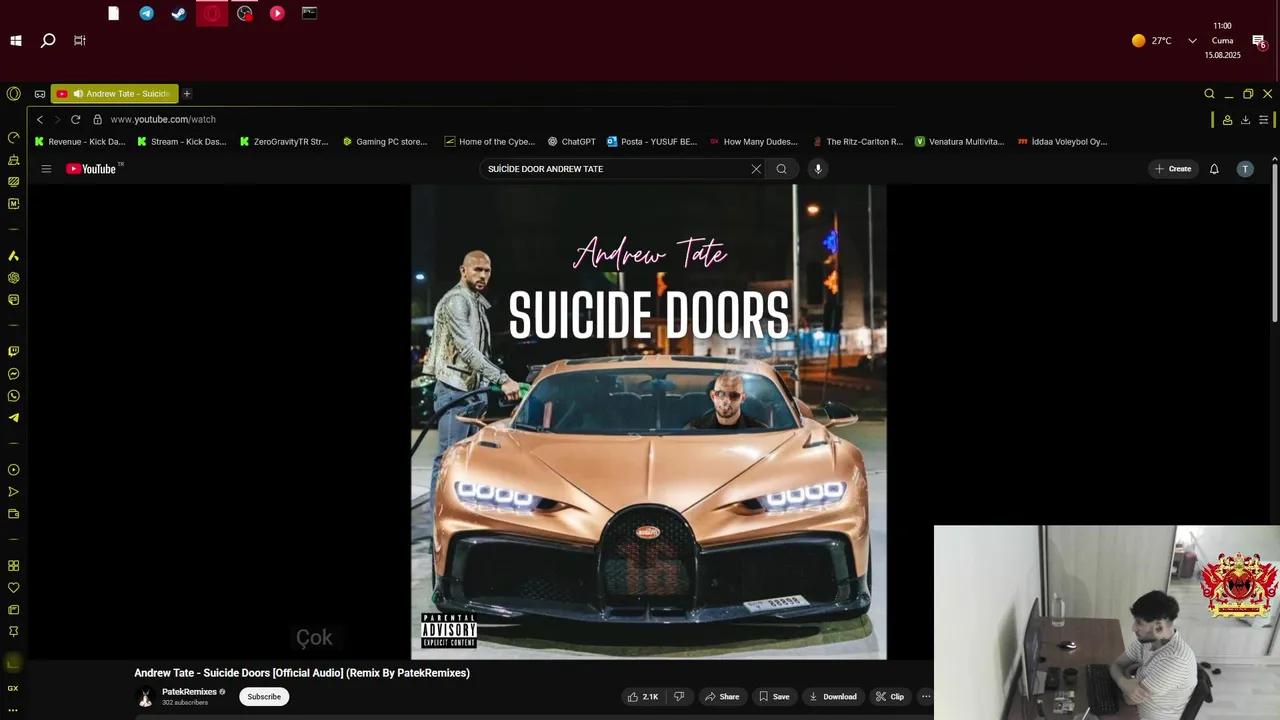
Task: Open the ChatGPT bookmark
Action: coord(571,142)
